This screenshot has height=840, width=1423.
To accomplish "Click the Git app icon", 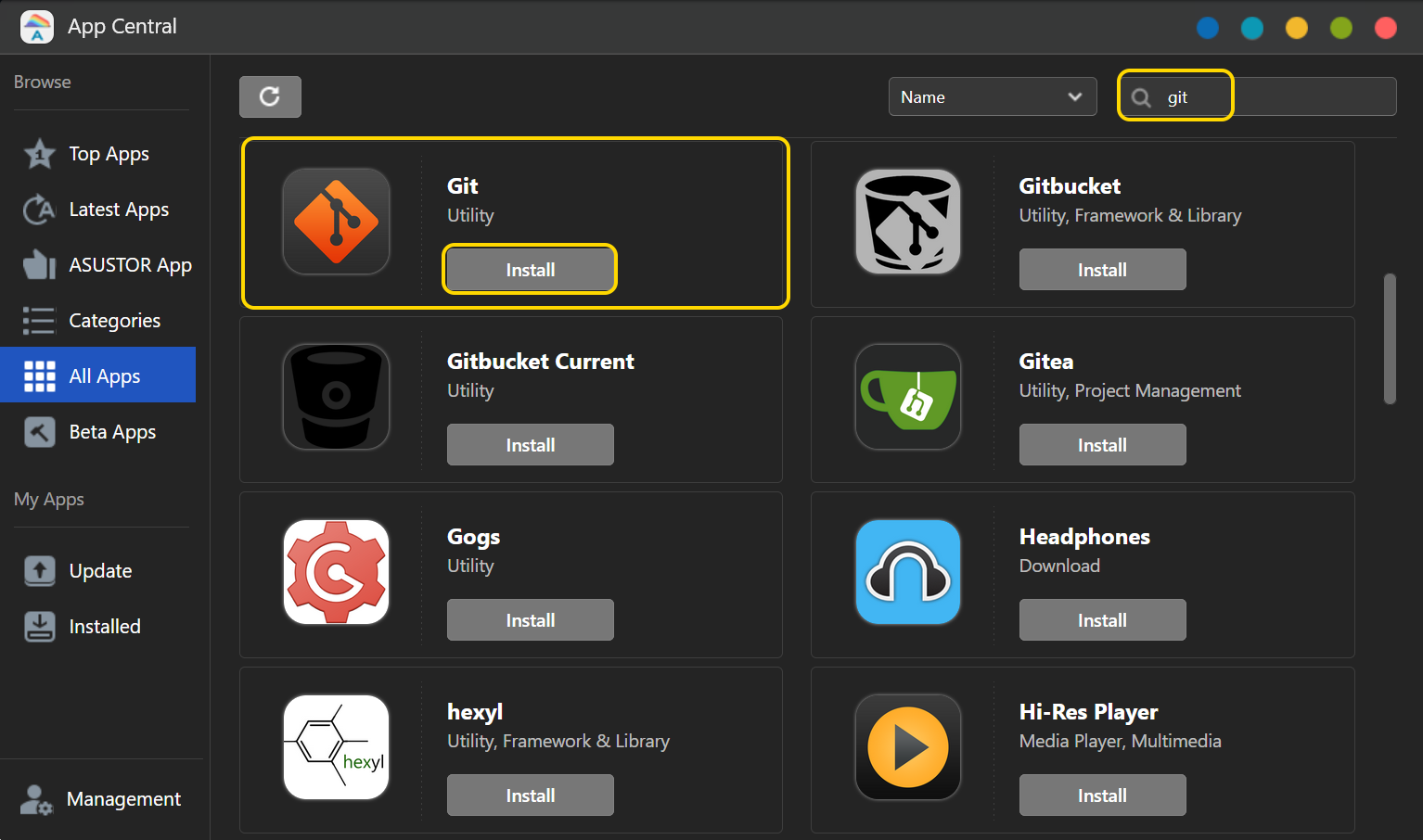I will (336, 222).
